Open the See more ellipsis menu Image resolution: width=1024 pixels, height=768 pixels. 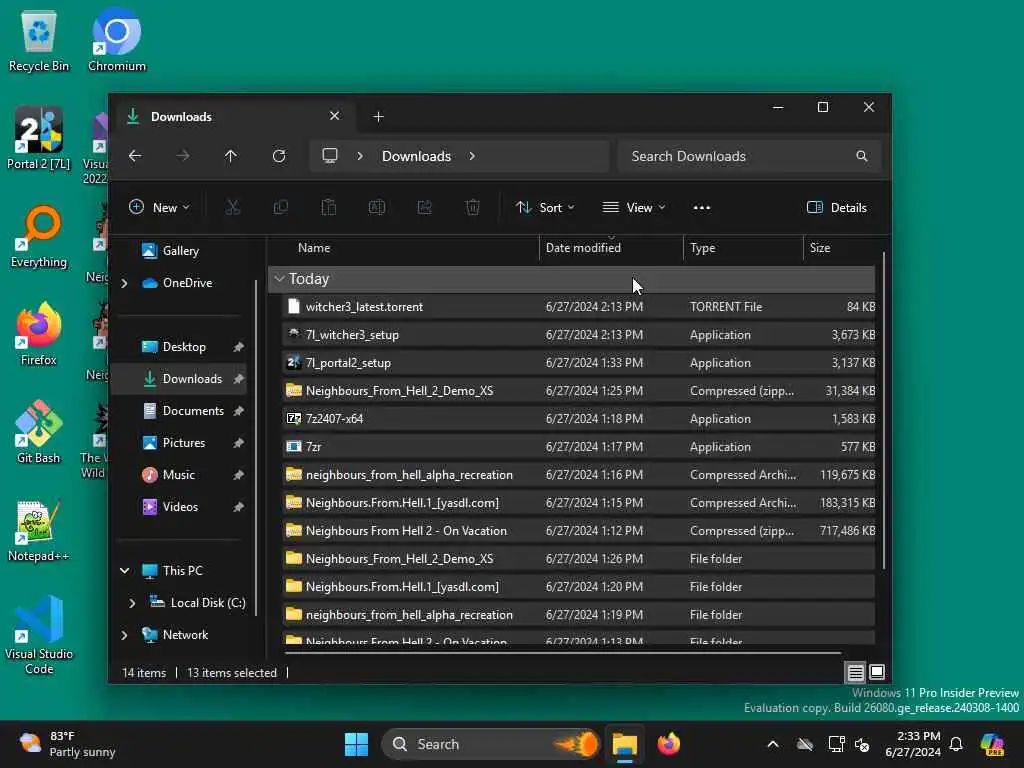[702, 208]
